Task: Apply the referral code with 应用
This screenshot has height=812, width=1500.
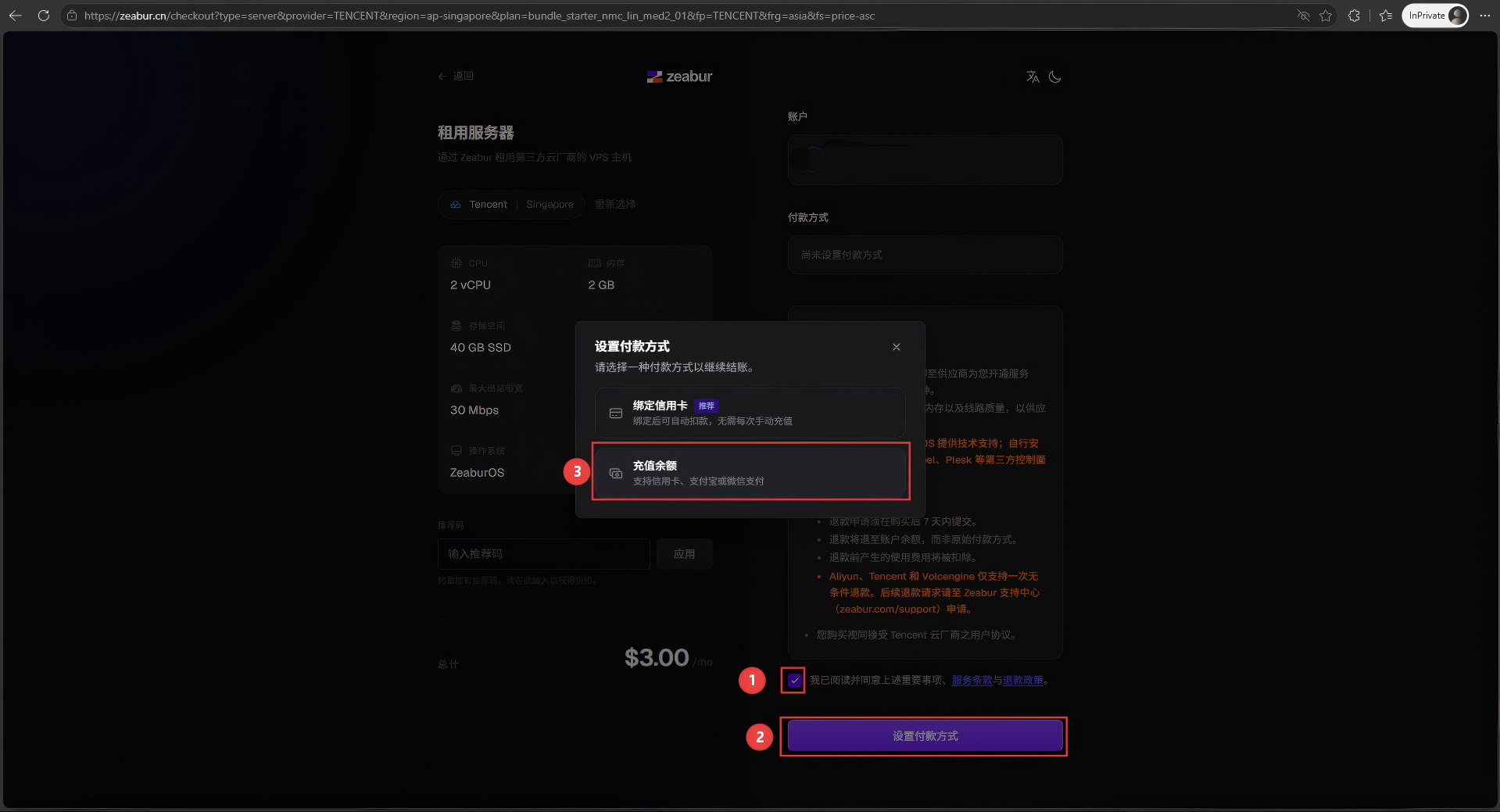Action: (x=685, y=554)
